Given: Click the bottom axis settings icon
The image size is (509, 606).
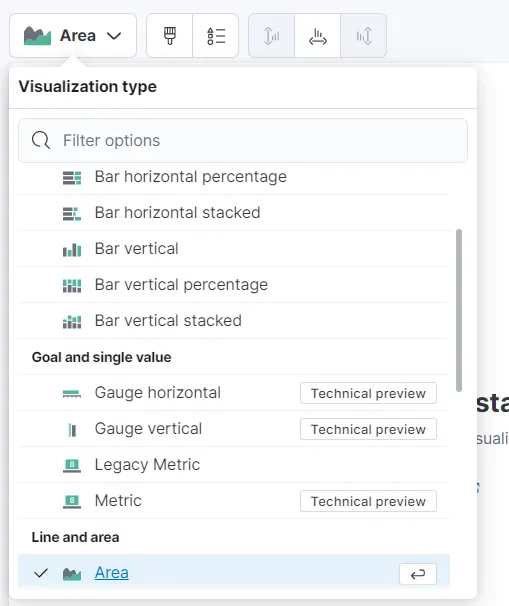Looking at the screenshot, I should (x=318, y=36).
